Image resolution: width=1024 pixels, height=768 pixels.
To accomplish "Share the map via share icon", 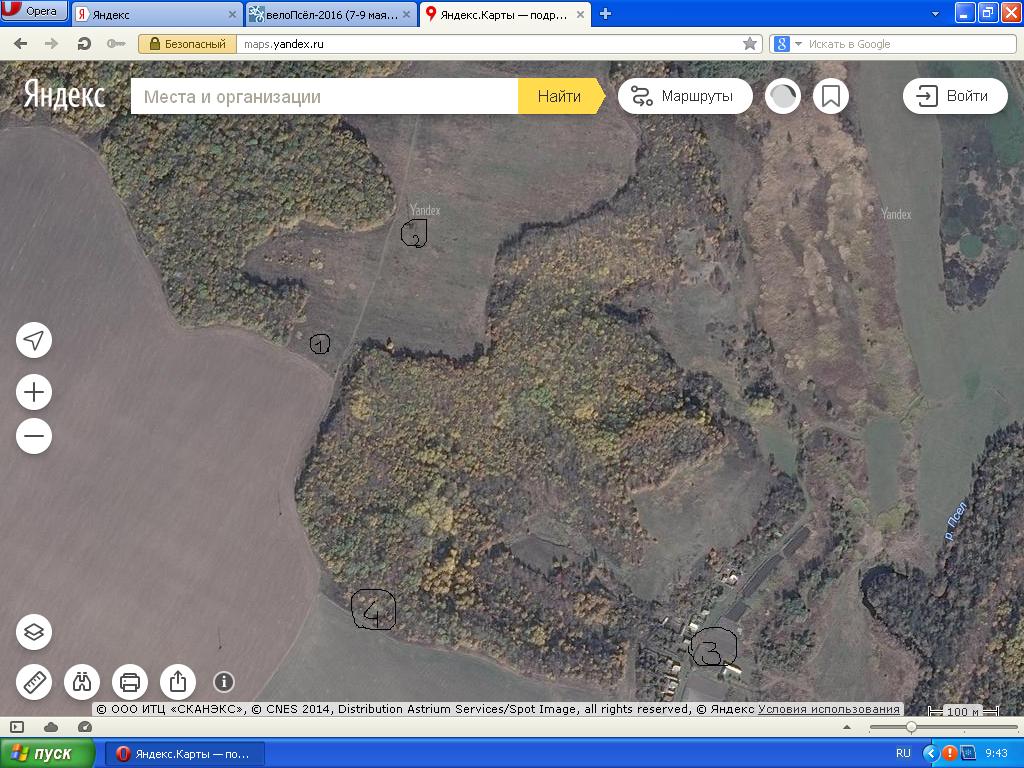I will click(178, 682).
